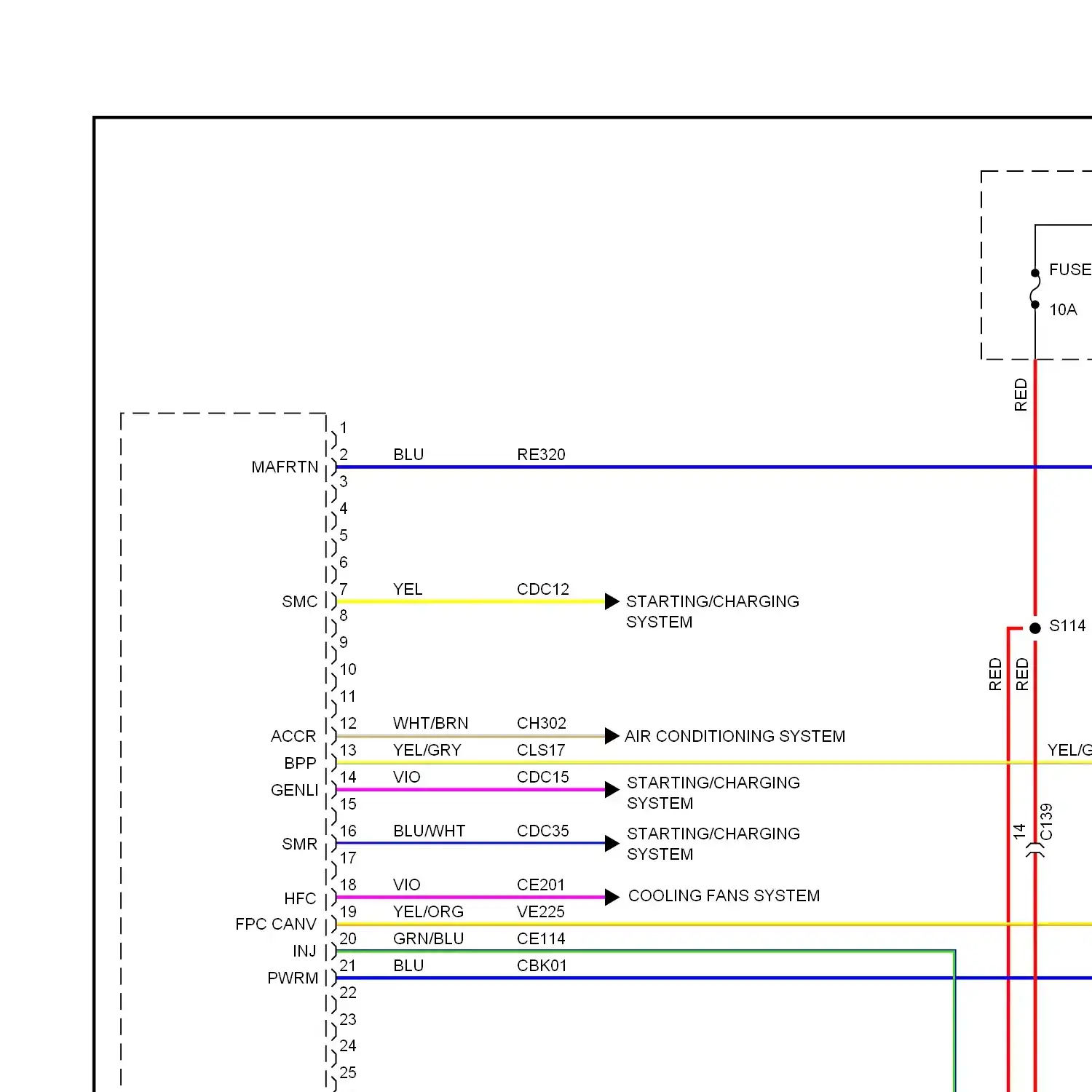1092x1092 pixels.
Task: Click STARTING/CHARGING SYSTEM text beside CDC12
Action: point(713,612)
